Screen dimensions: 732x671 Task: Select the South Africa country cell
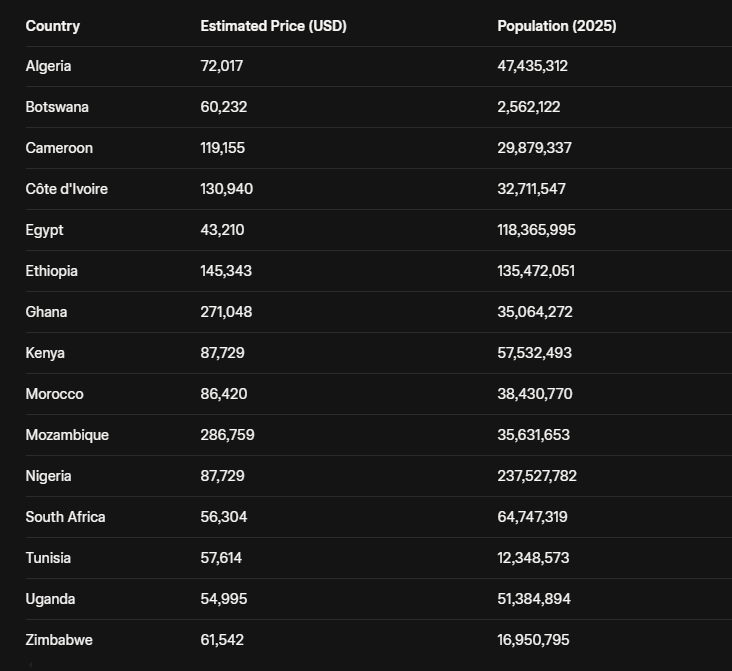(65, 517)
